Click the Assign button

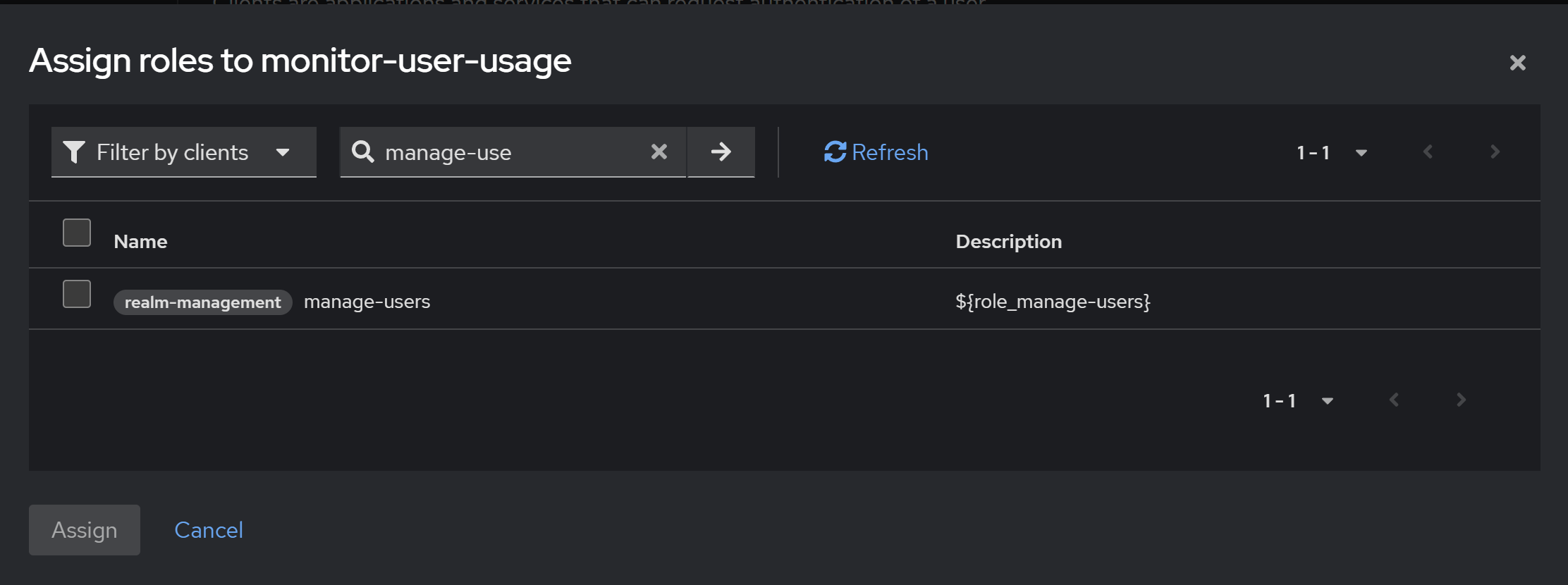[x=85, y=530]
